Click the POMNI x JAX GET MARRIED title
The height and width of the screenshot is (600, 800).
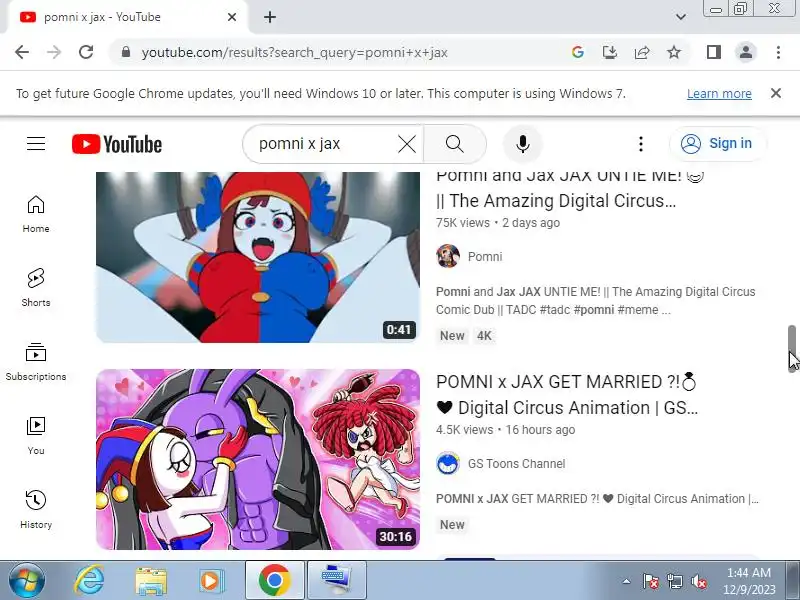pyautogui.click(x=567, y=395)
